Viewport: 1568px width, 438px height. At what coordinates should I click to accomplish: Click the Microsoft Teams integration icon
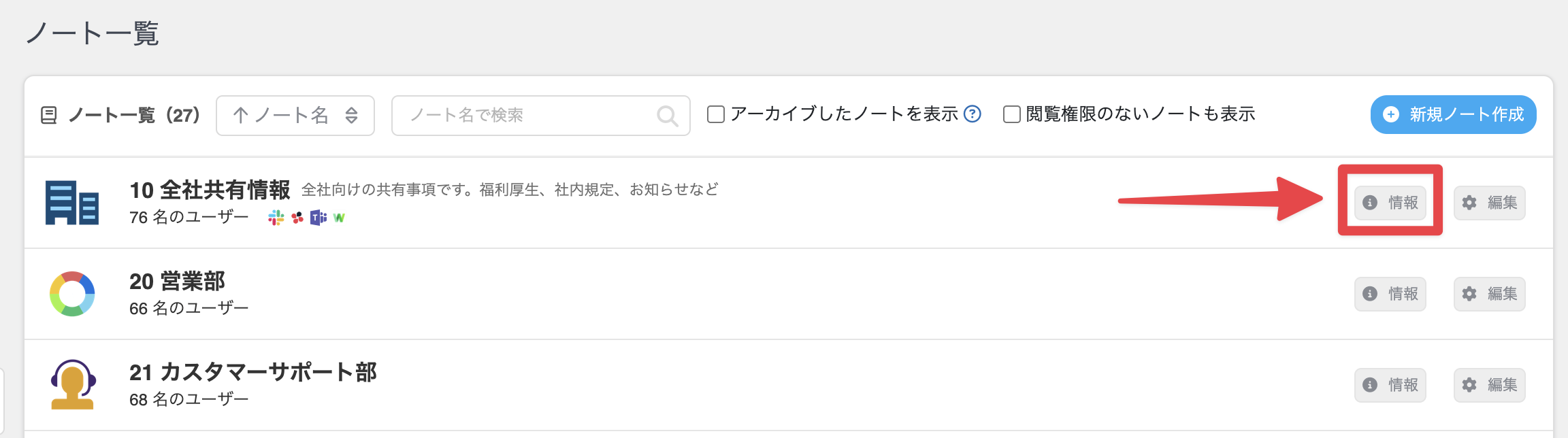[x=318, y=218]
